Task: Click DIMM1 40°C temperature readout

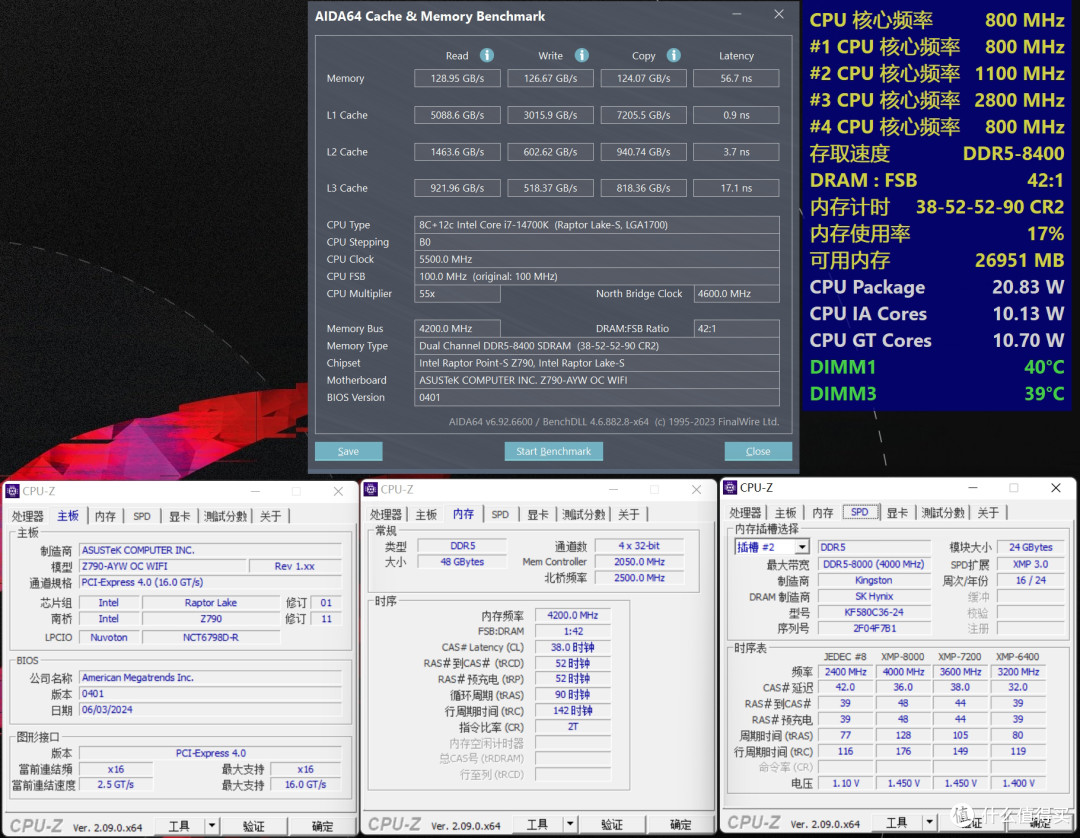Action: (x=937, y=367)
